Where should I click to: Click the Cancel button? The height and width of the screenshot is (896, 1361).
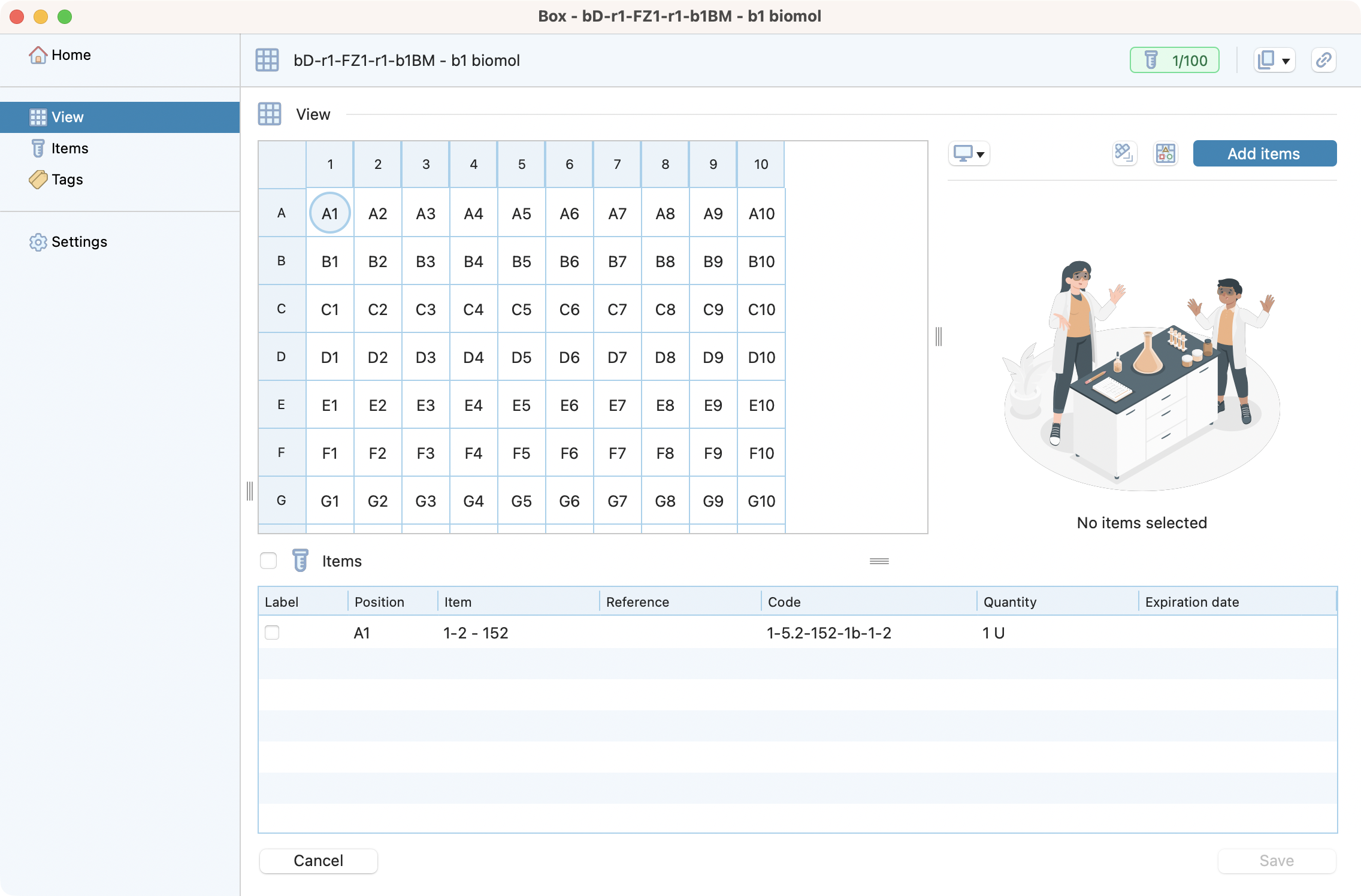click(318, 861)
